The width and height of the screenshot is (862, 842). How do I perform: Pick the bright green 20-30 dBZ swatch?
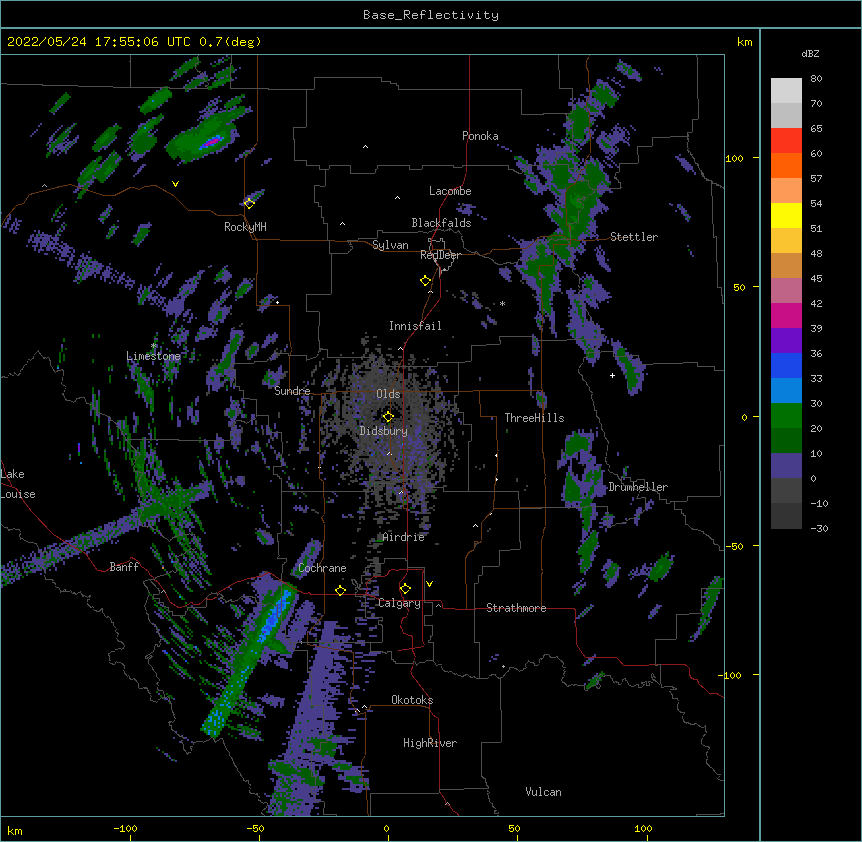click(x=786, y=416)
